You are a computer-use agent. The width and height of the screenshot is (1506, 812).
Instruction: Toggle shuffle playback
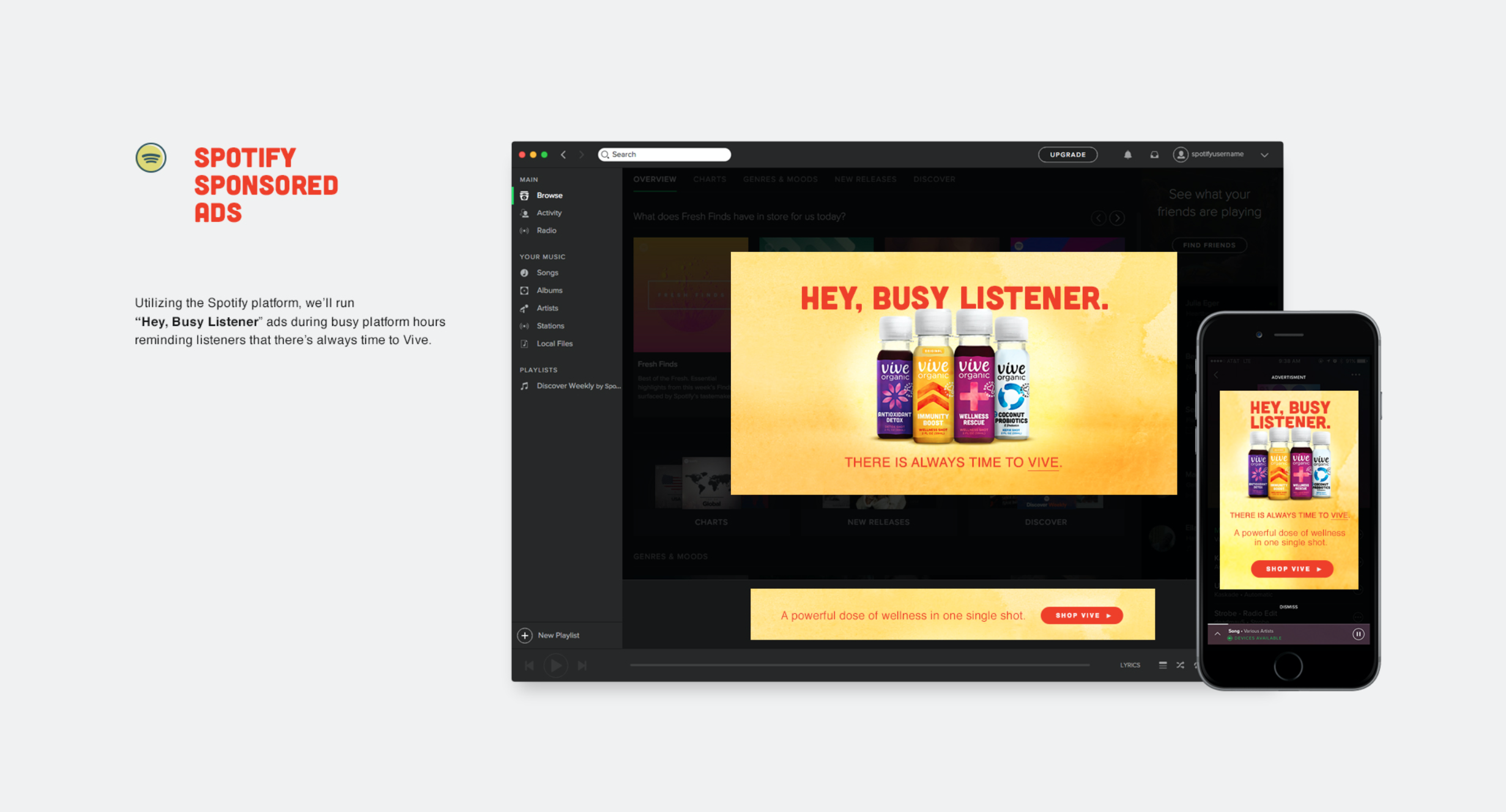click(x=1180, y=665)
